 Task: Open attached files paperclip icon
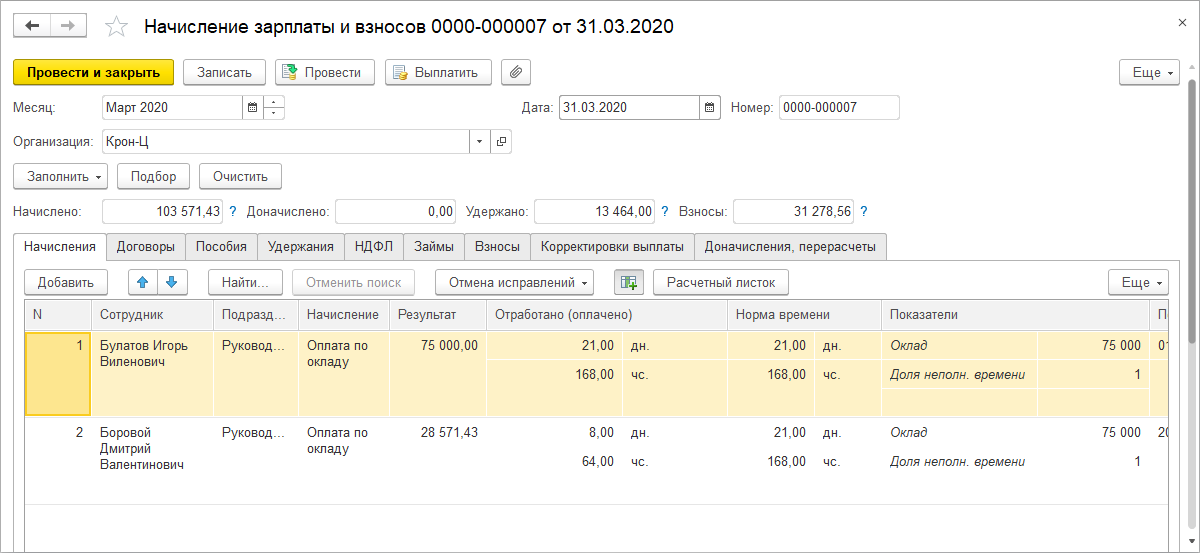pyautogui.click(x=516, y=72)
